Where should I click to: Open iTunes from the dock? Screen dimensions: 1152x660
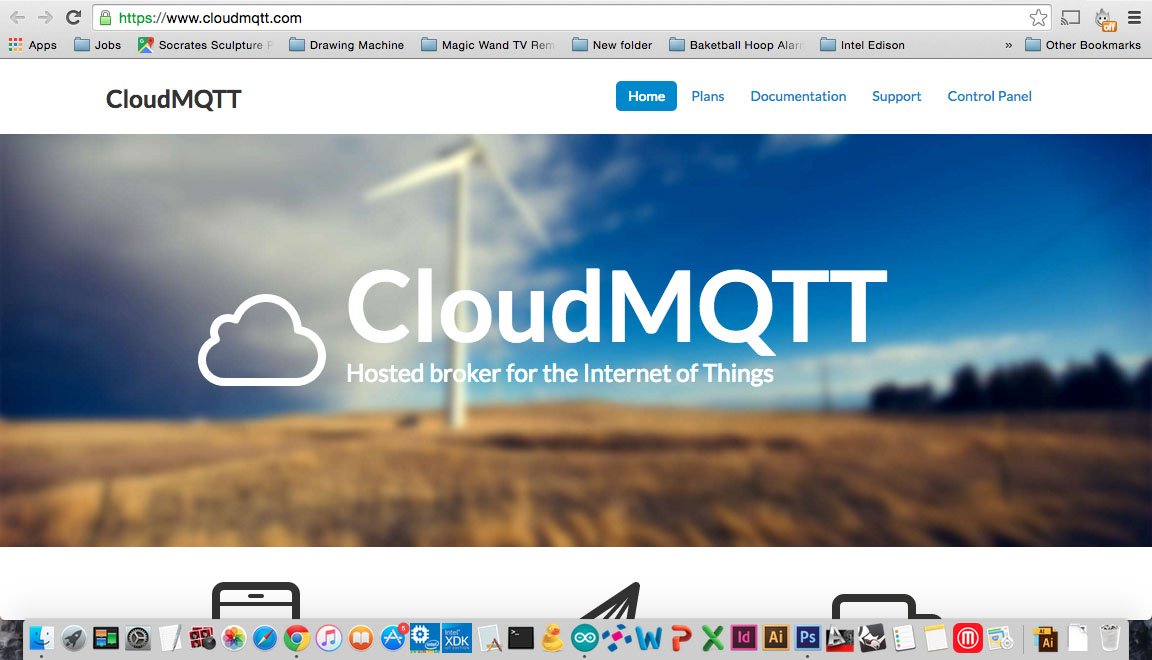coord(329,638)
